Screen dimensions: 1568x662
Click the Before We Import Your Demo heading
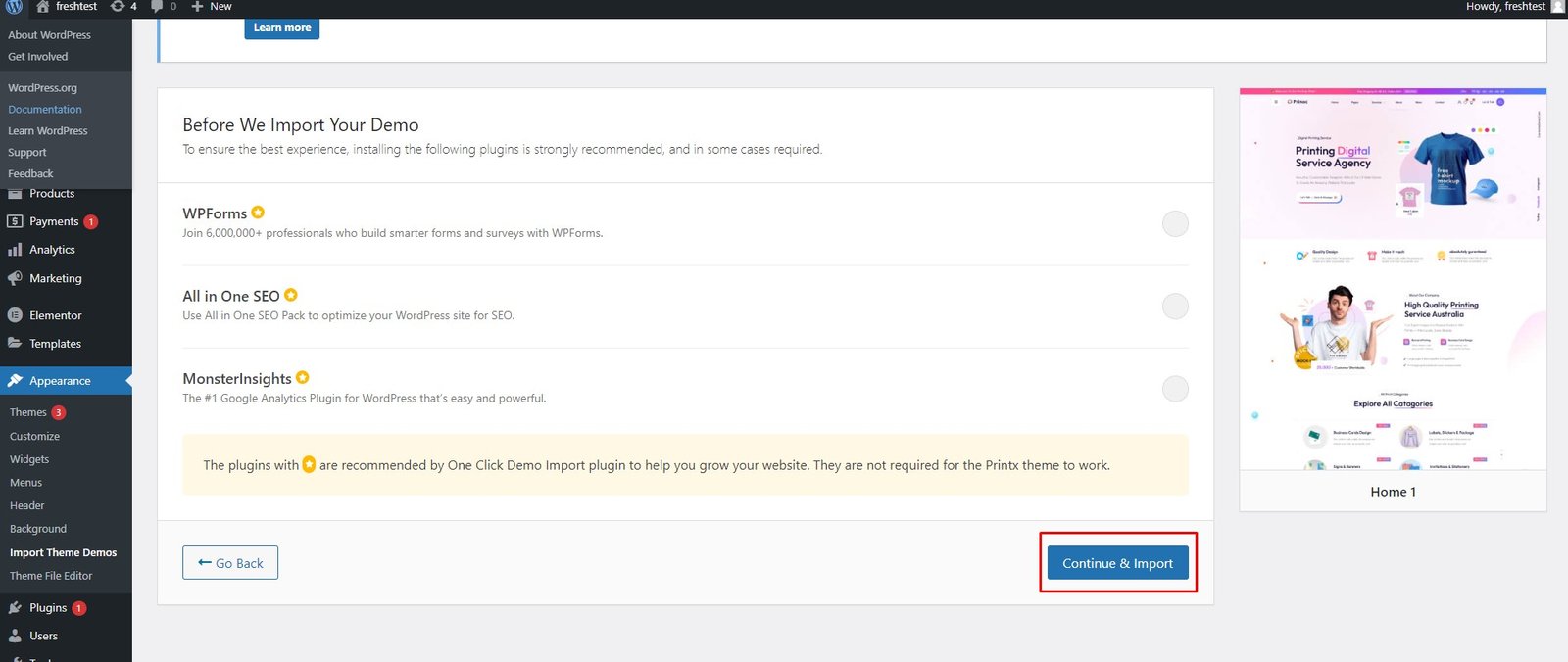coord(301,124)
